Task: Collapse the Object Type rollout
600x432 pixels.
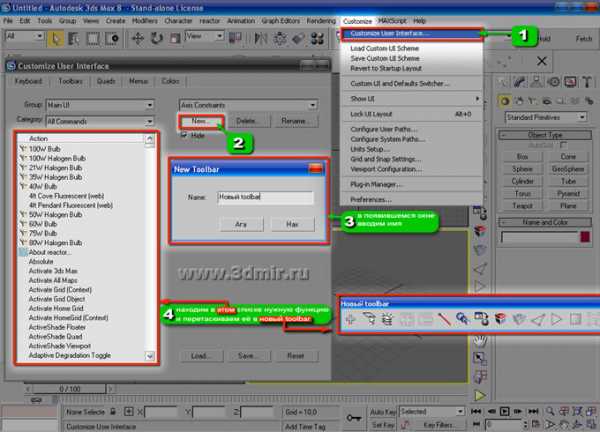Action: click(x=545, y=135)
